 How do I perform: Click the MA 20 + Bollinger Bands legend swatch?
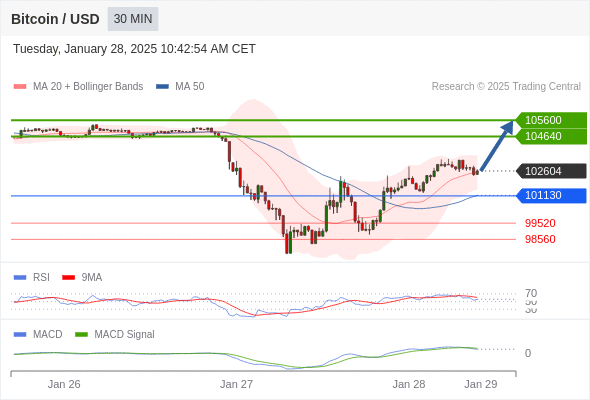pyautogui.click(x=20, y=87)
